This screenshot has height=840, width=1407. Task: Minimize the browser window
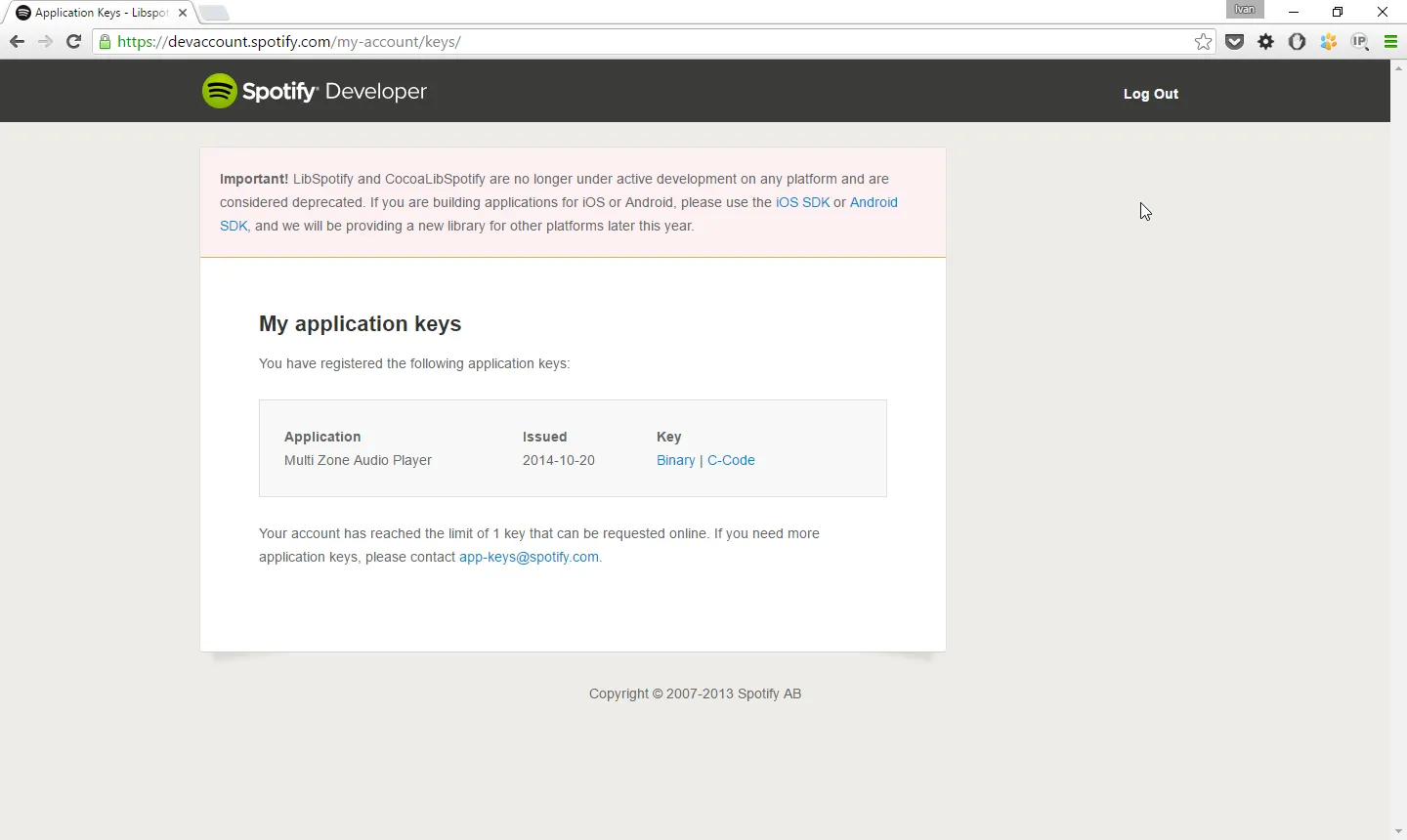1295,12
